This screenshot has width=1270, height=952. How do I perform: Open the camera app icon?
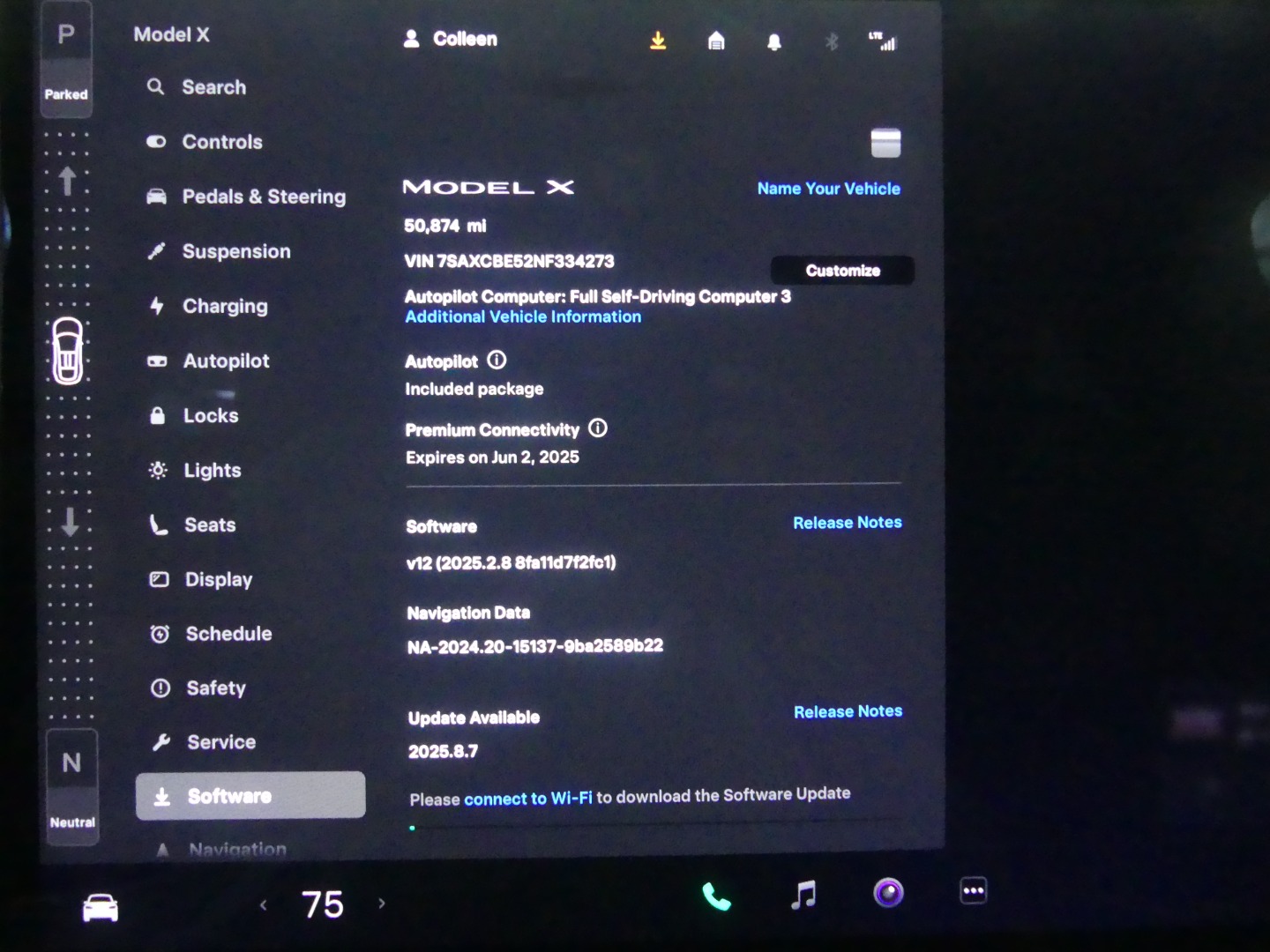point(888,893)
